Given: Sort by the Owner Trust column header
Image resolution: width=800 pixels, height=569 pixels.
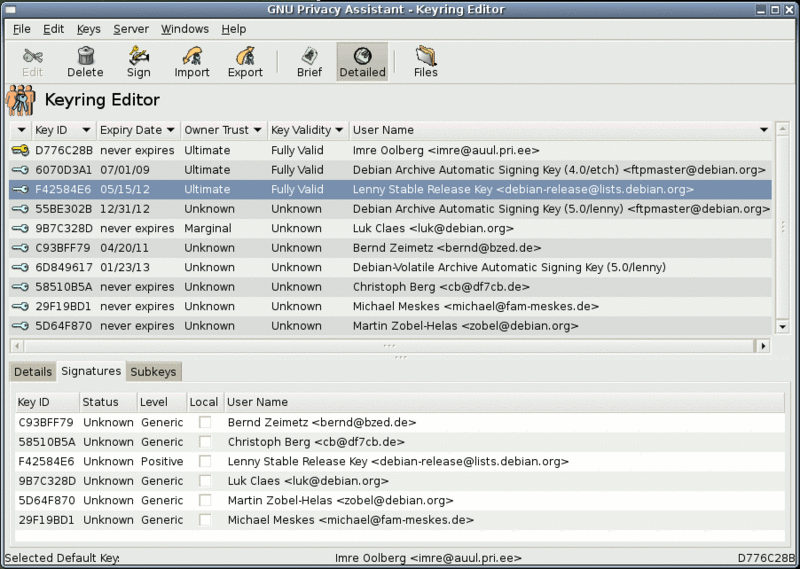Looking at the screenshot, I should pos(223,130).
